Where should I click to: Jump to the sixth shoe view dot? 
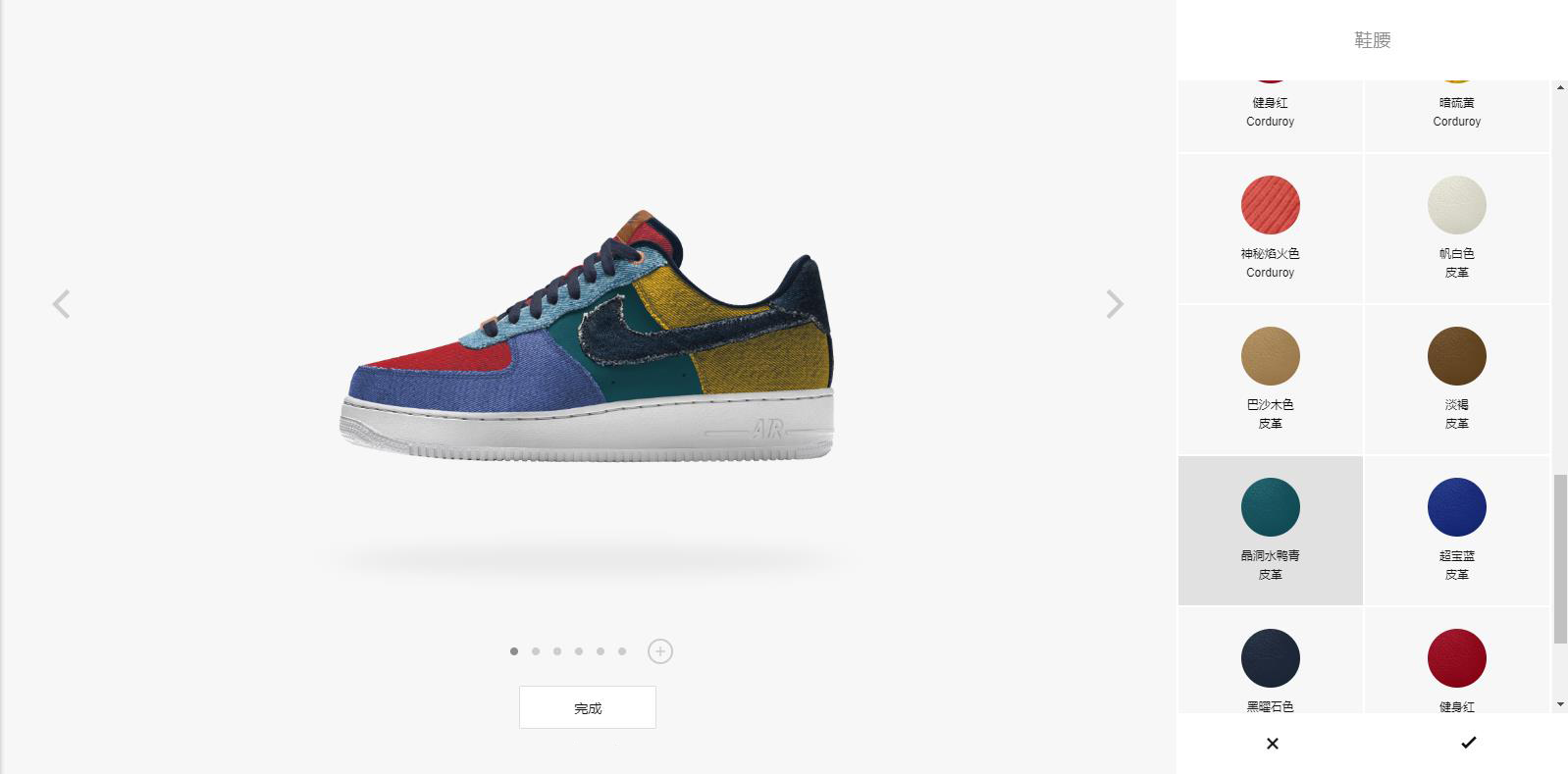click(622, 651)
